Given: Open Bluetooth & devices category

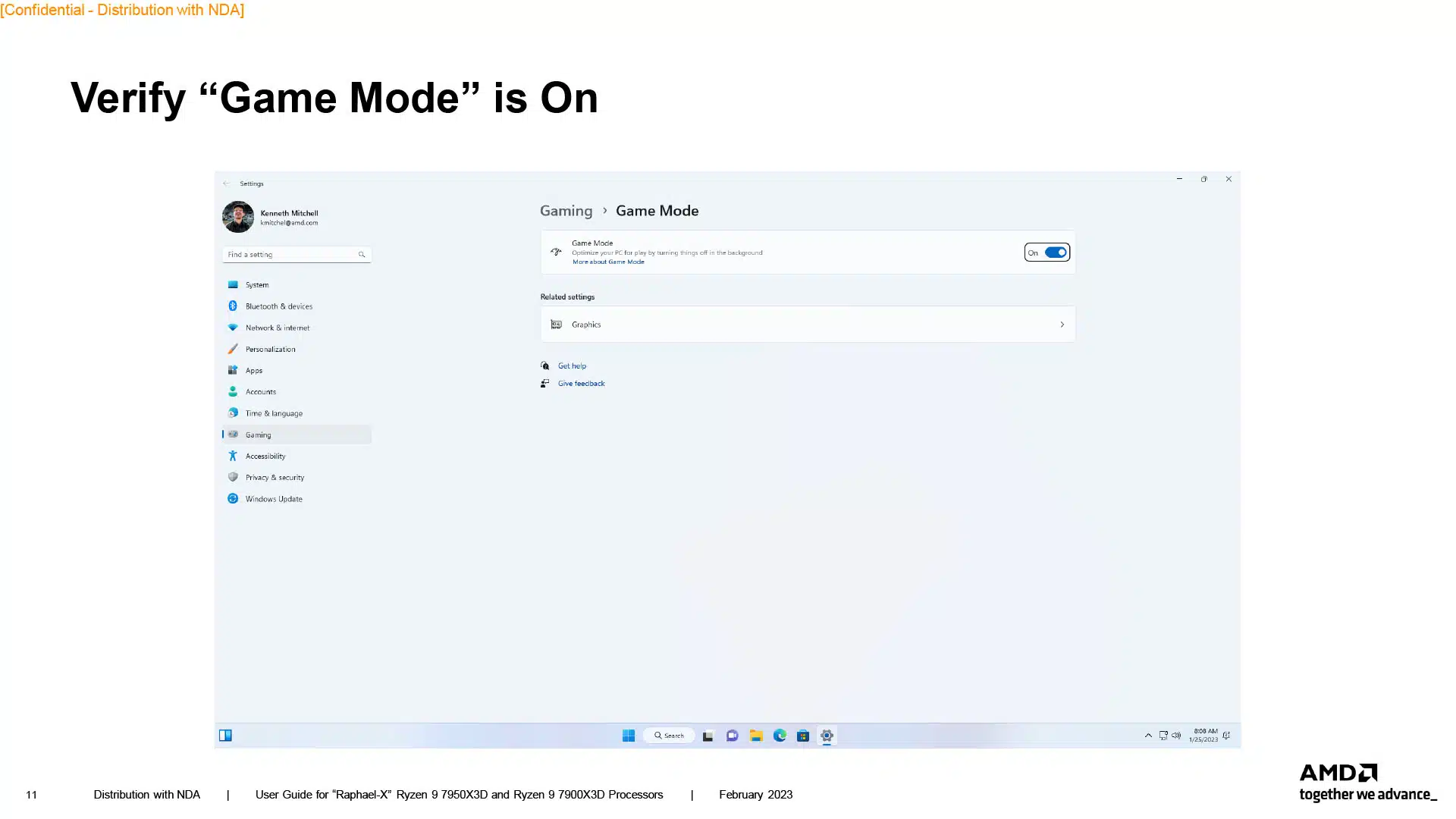Looking at the screenshot, I should tap(297, 306).
